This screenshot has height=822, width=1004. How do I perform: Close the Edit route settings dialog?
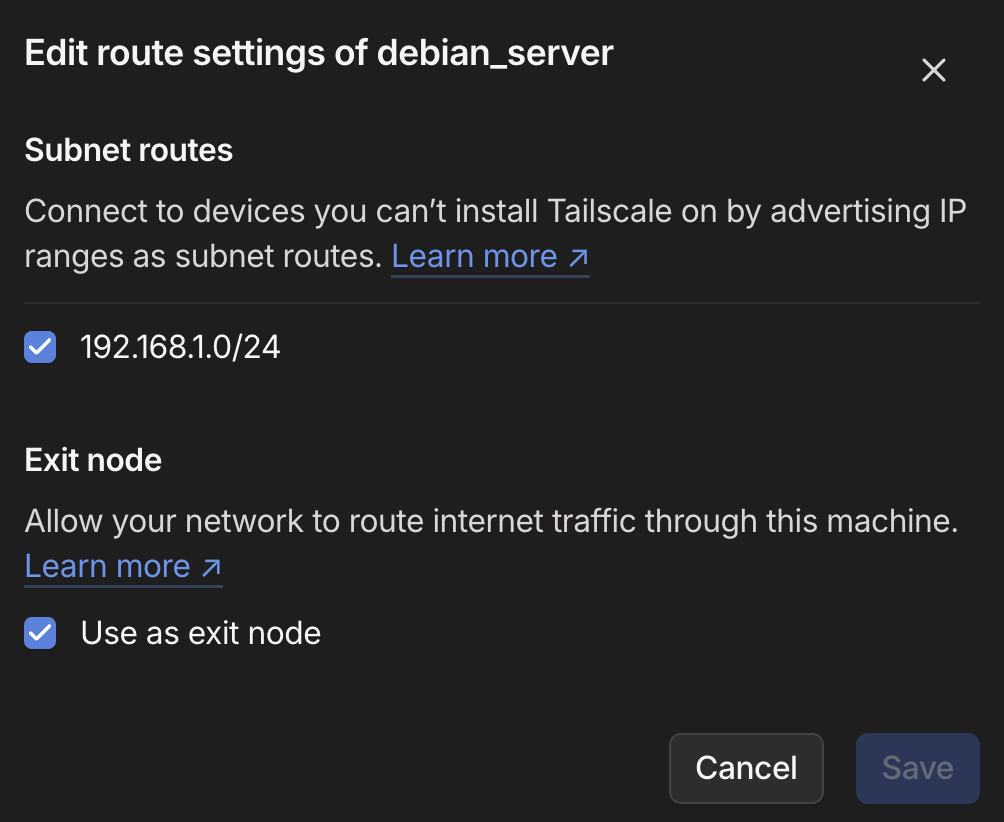pos(933,70)
